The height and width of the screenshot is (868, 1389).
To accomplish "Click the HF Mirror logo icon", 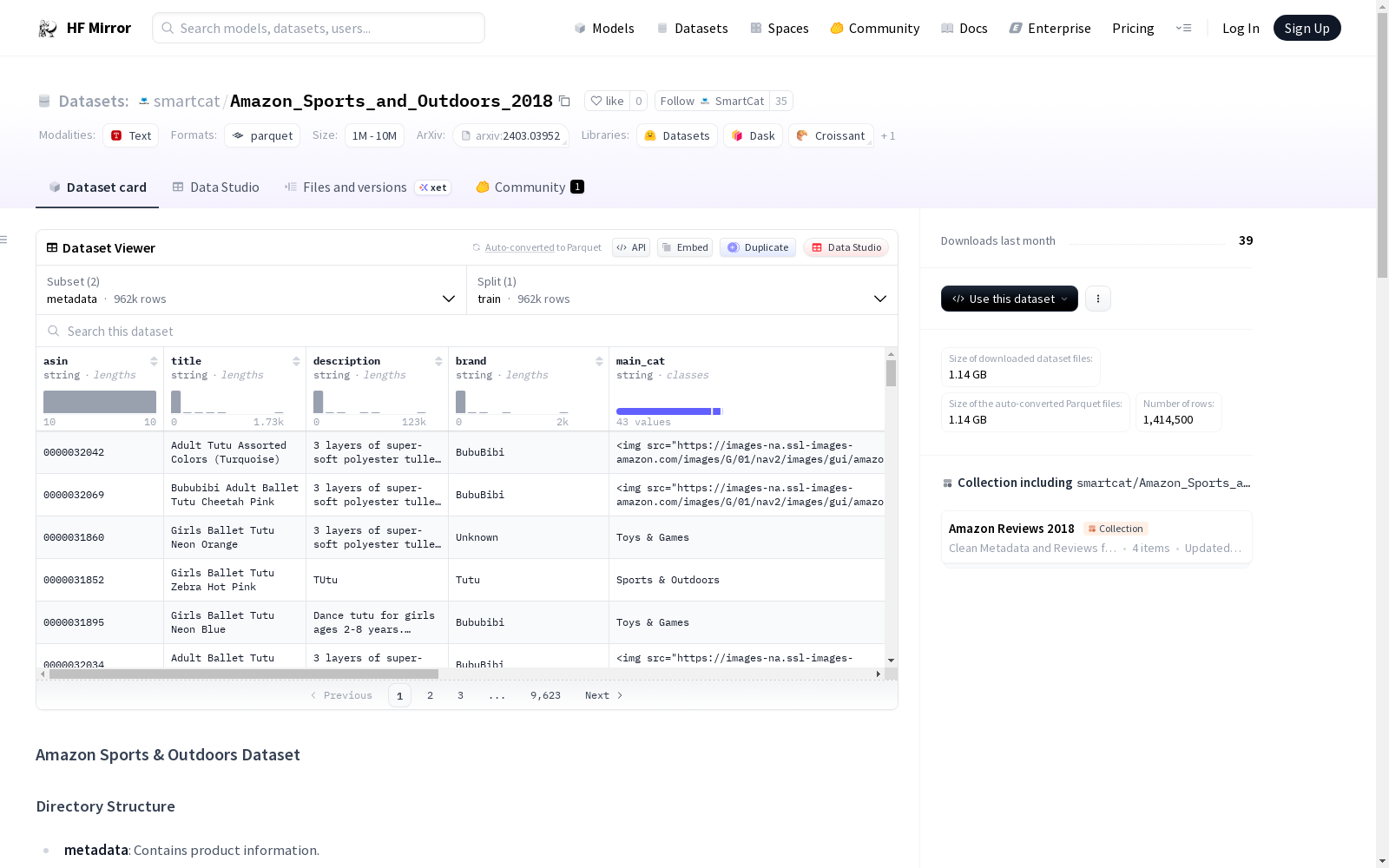I will [48, 29].
